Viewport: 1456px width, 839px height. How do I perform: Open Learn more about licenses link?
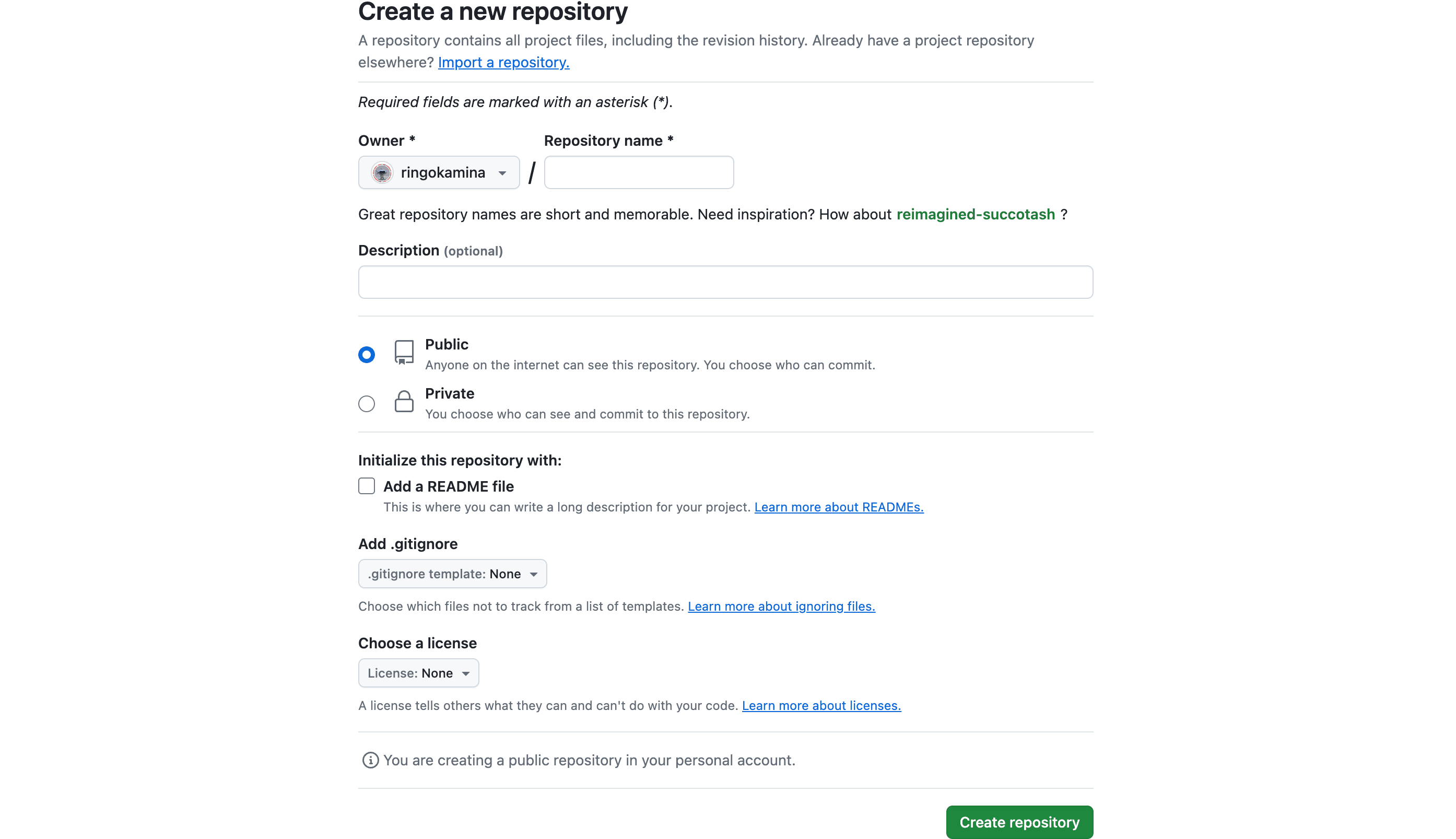pyautogui.click(x=821, y=705)
